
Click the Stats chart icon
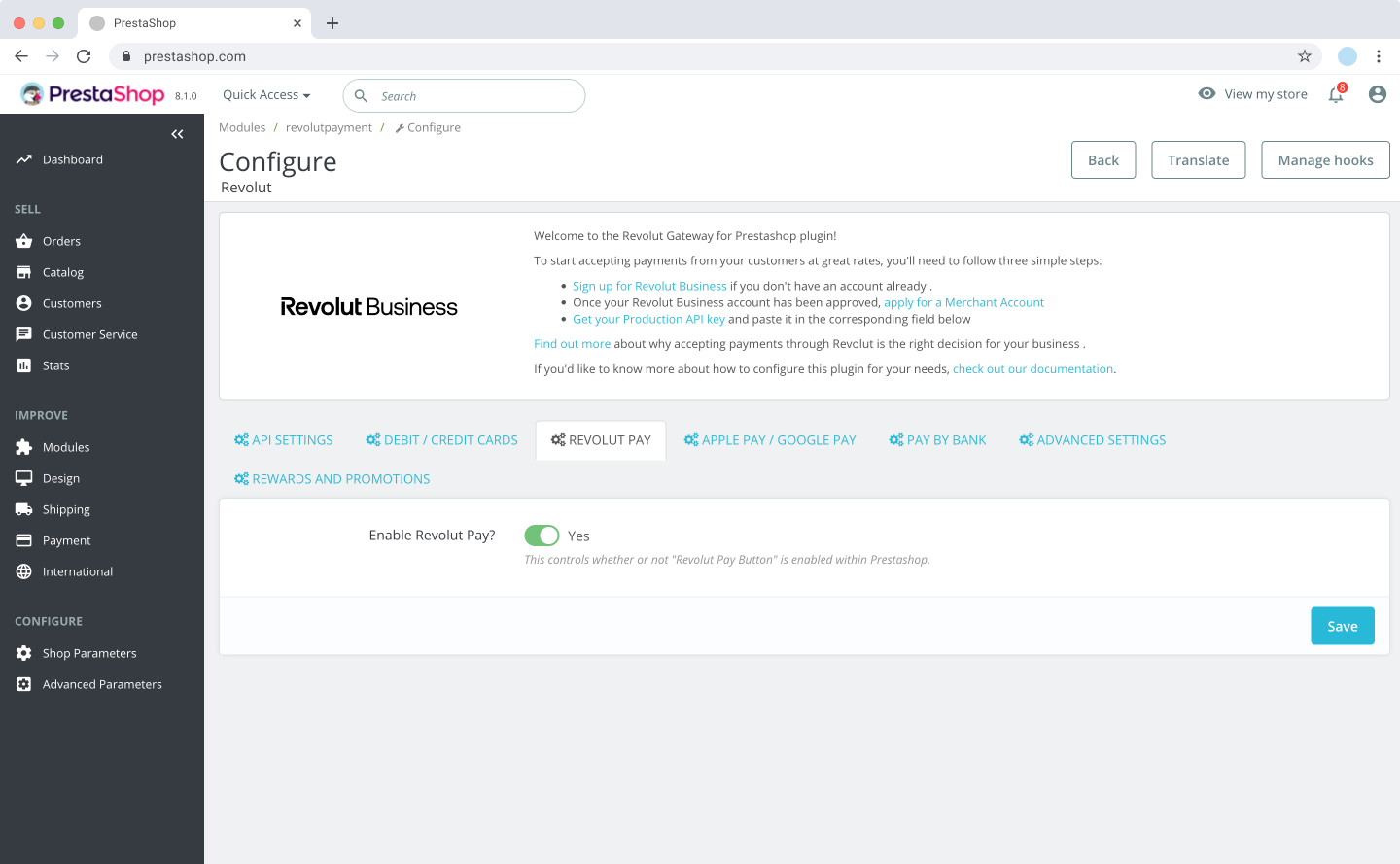click(24, 365)
